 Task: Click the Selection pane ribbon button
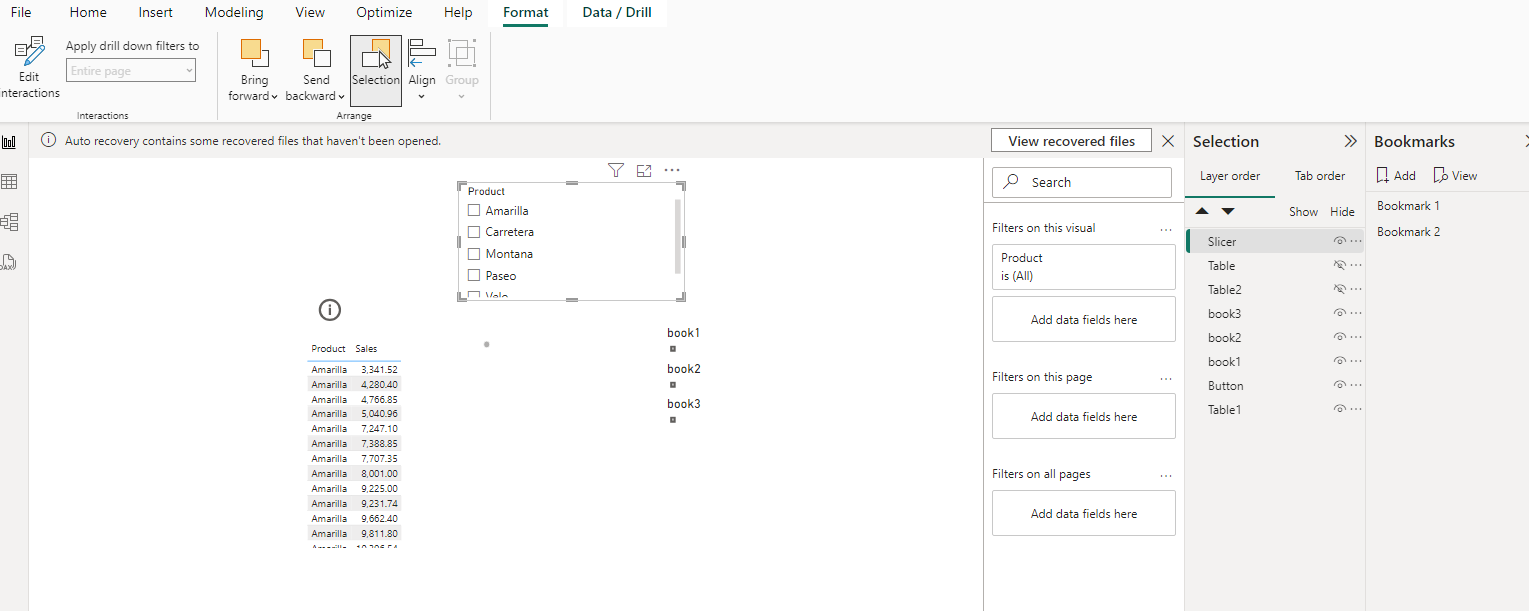coord(376,70)
